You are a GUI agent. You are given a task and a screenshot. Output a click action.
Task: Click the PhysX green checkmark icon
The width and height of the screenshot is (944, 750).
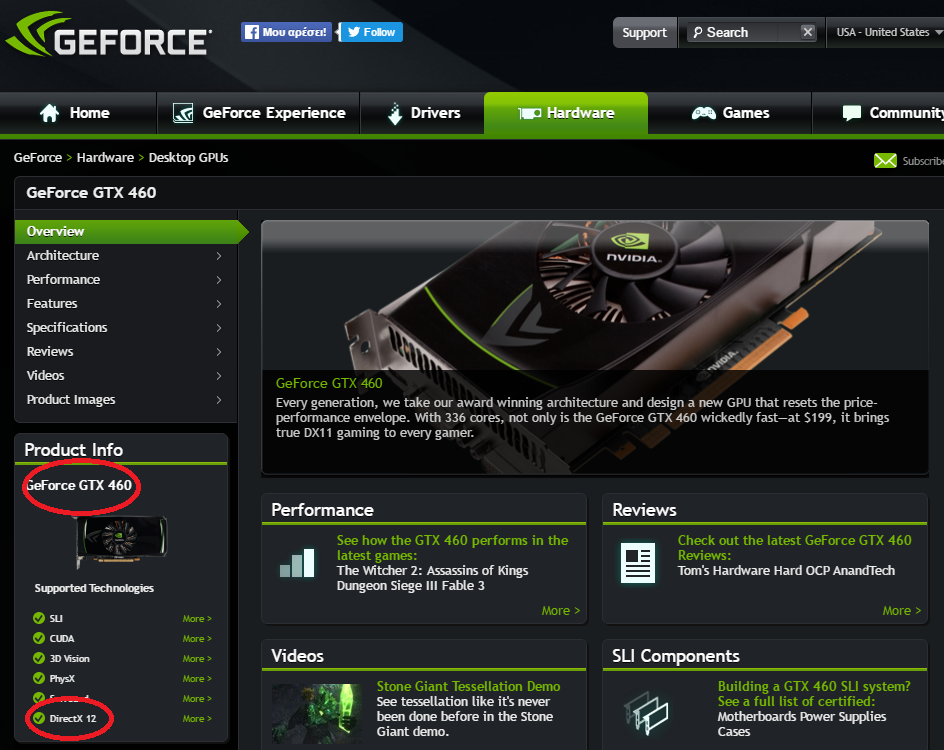click(x=39, y=678)
